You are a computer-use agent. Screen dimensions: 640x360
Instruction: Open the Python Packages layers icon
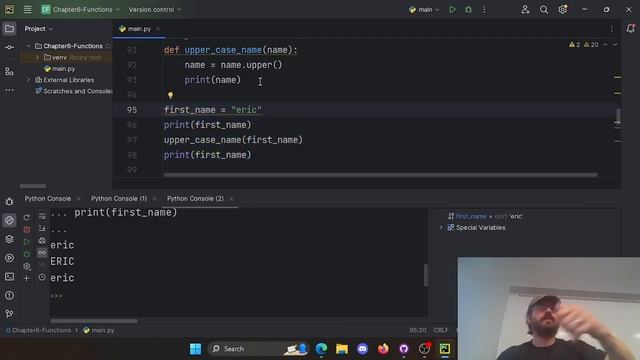click(x=9, y=239)
